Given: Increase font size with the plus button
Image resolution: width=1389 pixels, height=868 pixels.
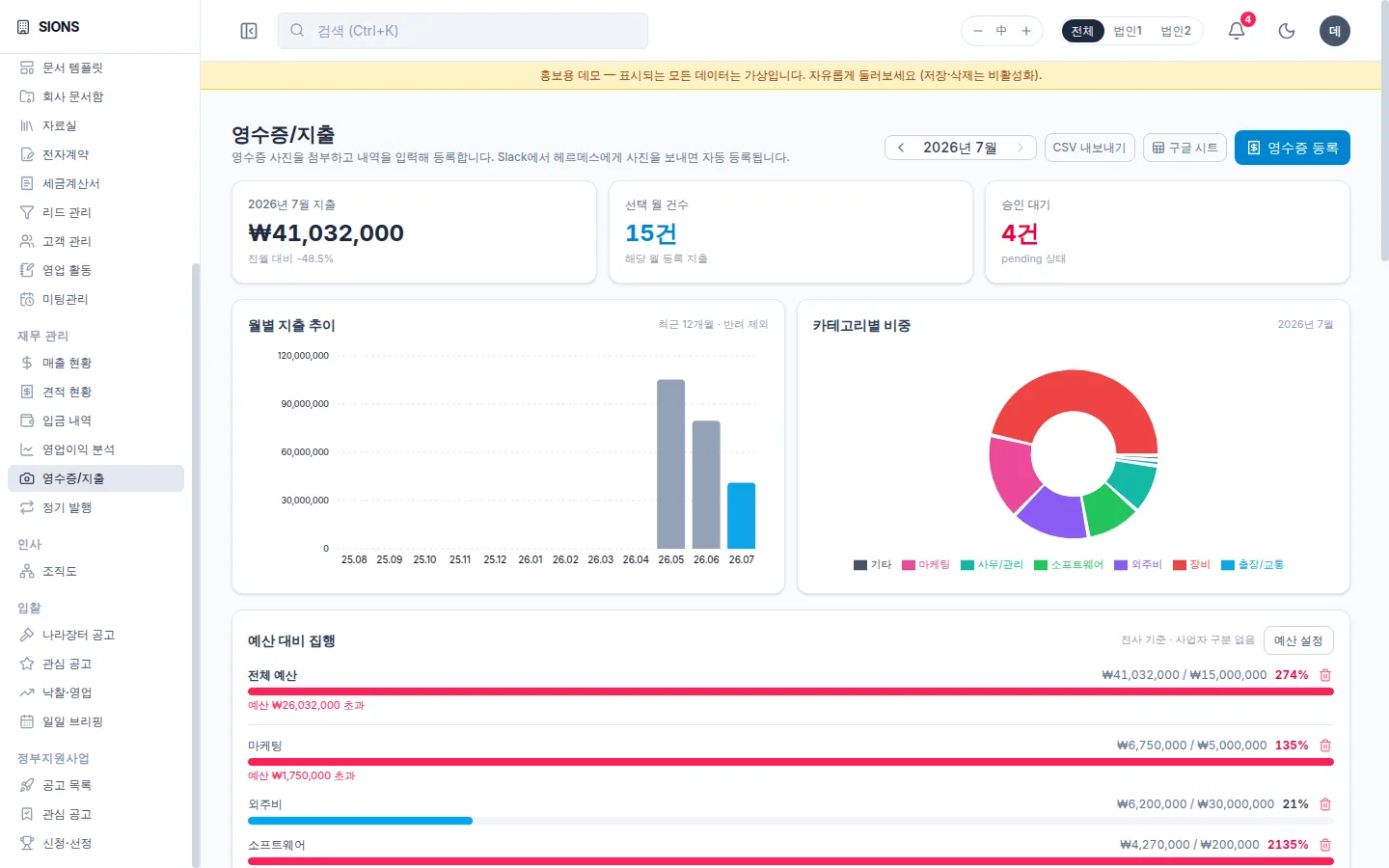Looking at the screenshot, I should tap(1026, 31).
